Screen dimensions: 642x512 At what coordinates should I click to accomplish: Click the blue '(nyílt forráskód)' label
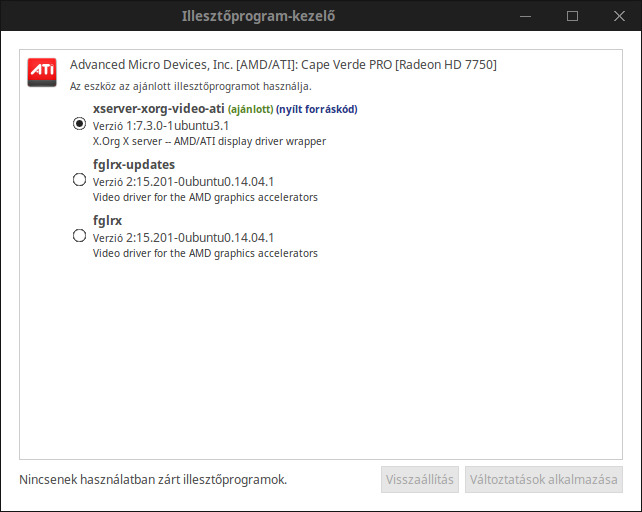pyautogui.click(x=316, y=109)
